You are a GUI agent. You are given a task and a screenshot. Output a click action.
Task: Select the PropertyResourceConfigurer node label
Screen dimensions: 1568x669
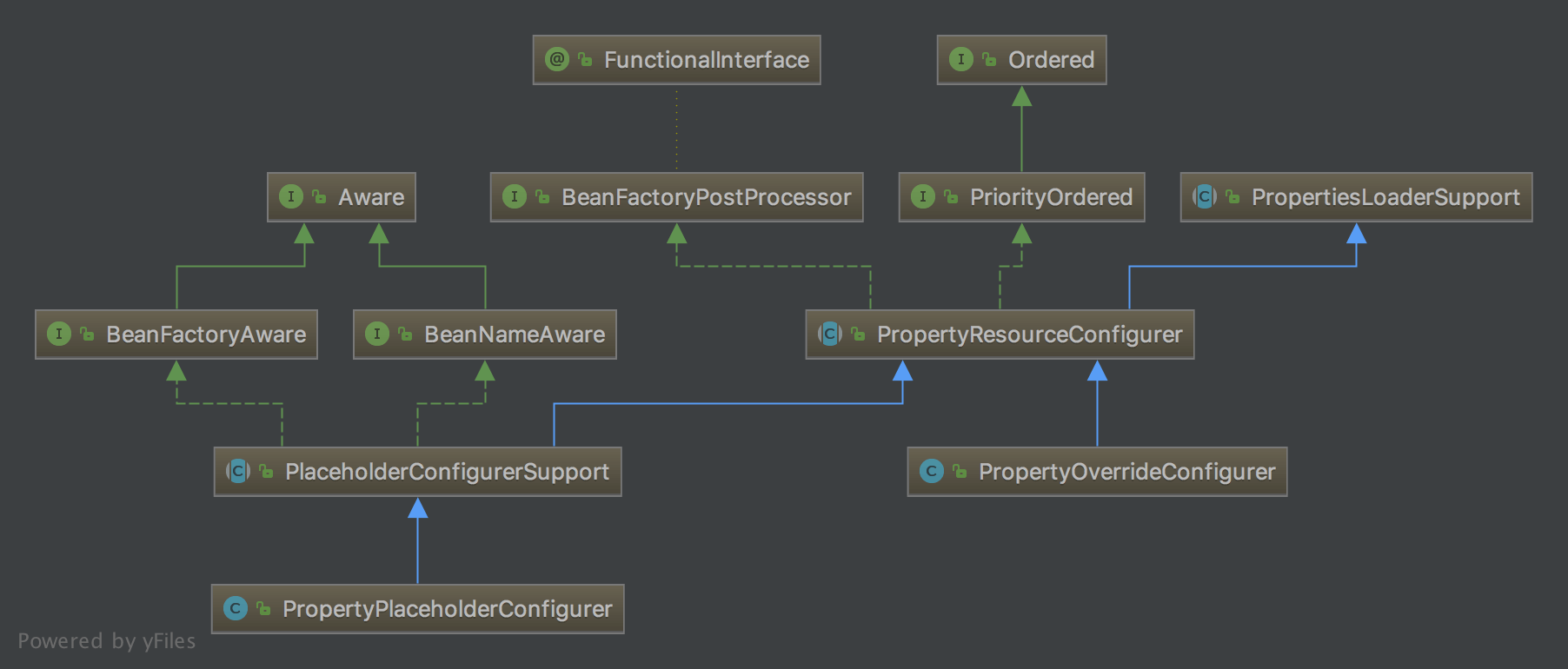(x=1029, y=334)
